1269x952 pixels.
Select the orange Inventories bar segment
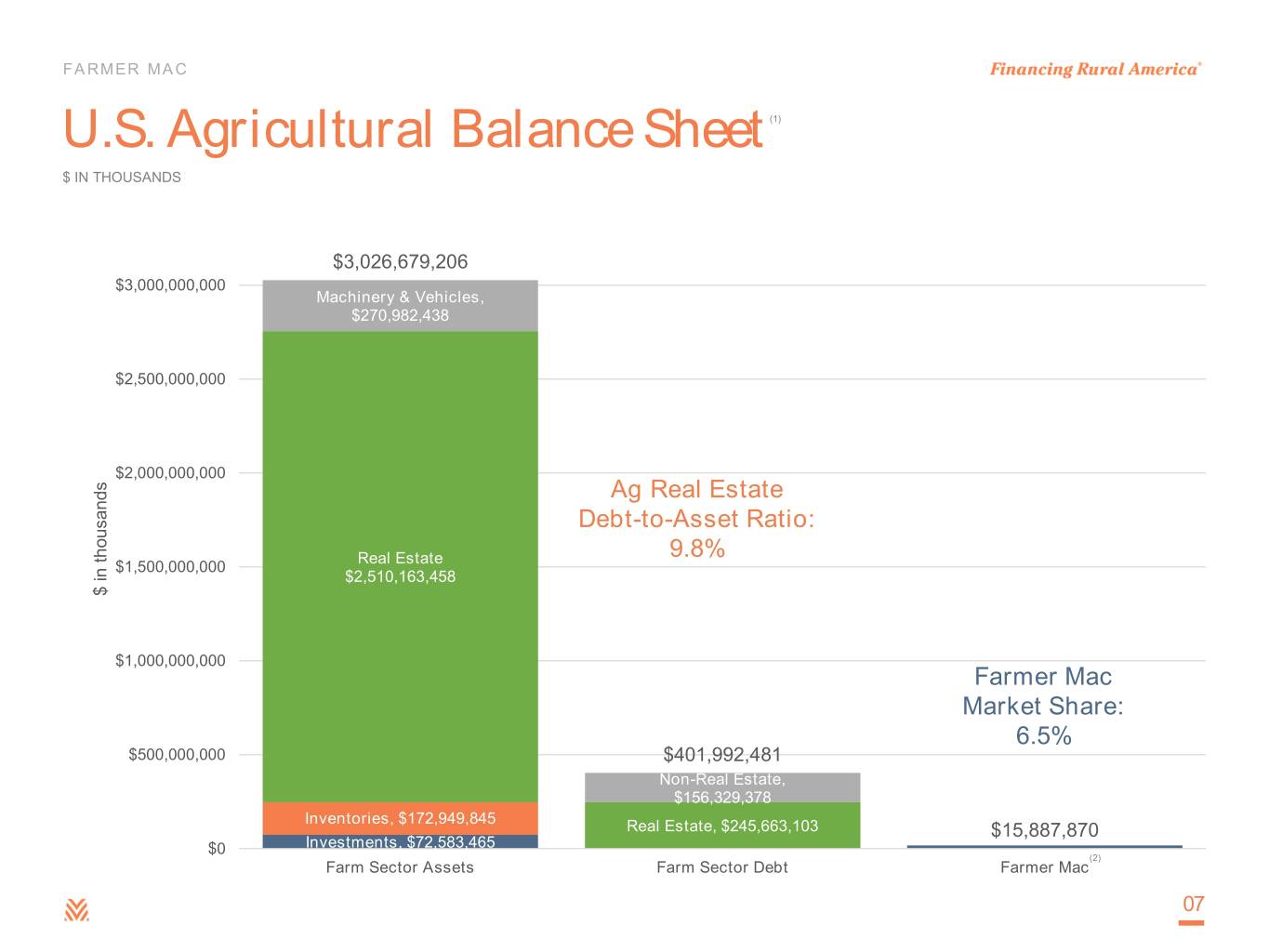click(400, 818)
